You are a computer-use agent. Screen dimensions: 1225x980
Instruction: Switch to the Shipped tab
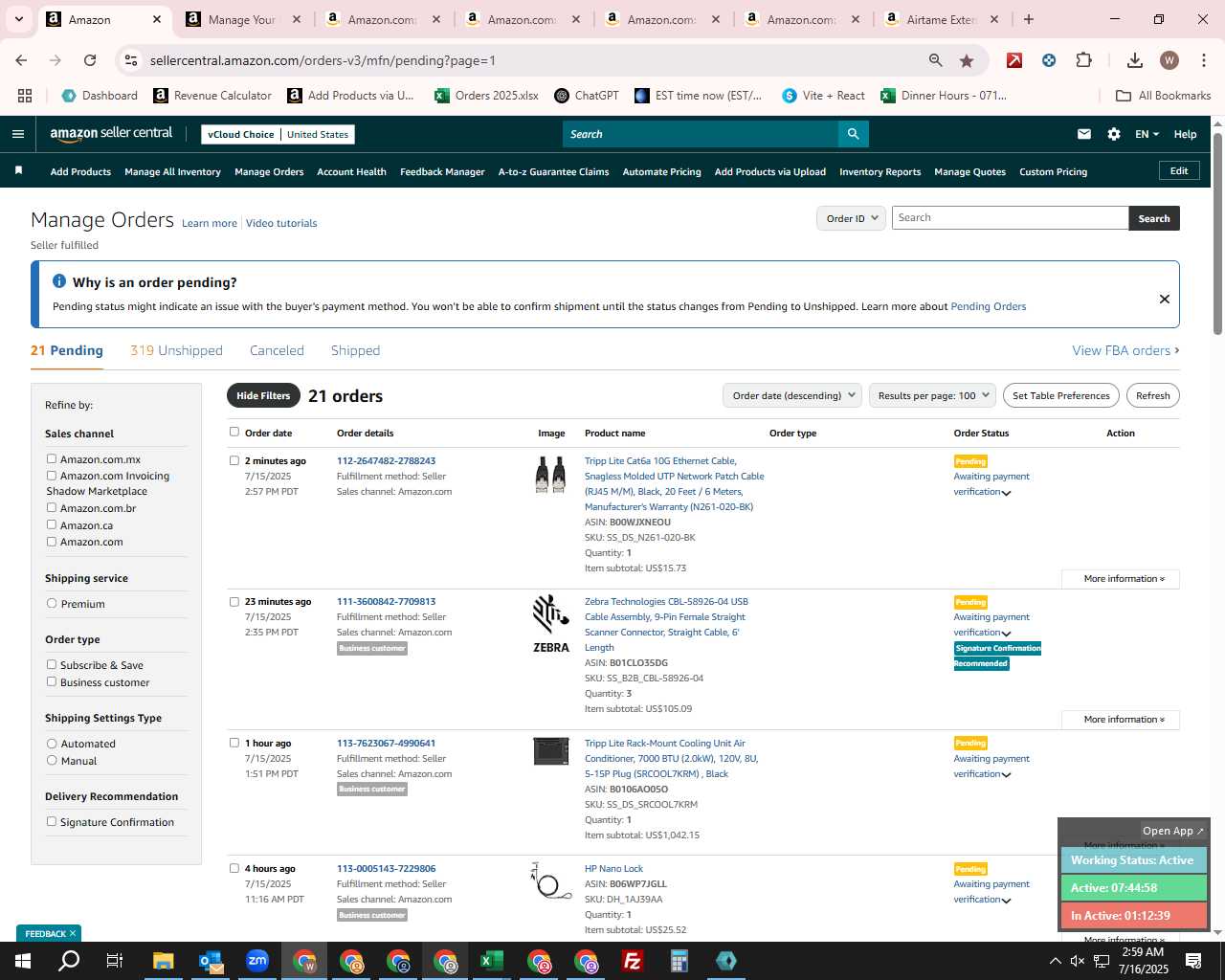[x=355, y=350]
